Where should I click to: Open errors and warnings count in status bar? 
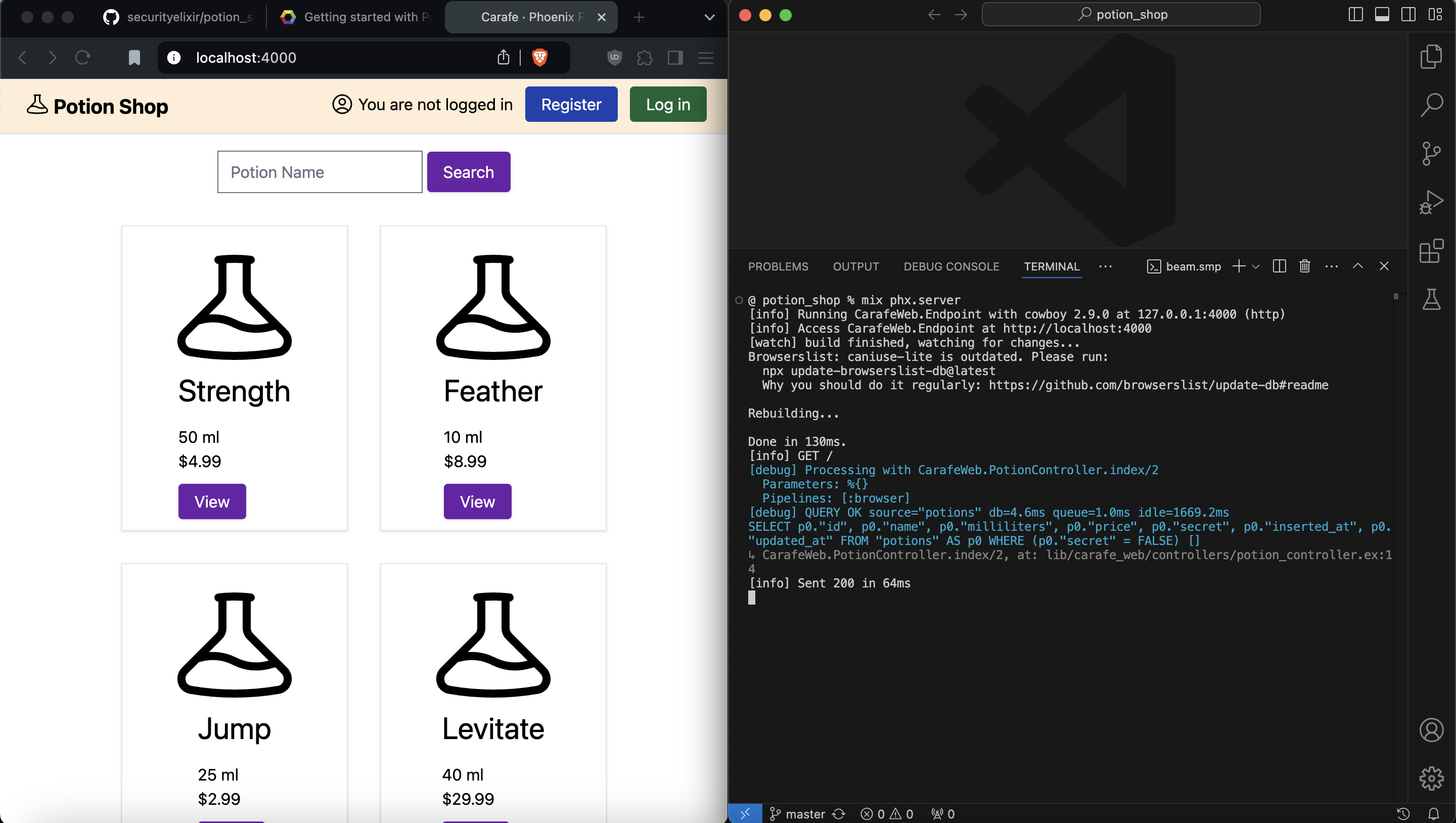887,813
